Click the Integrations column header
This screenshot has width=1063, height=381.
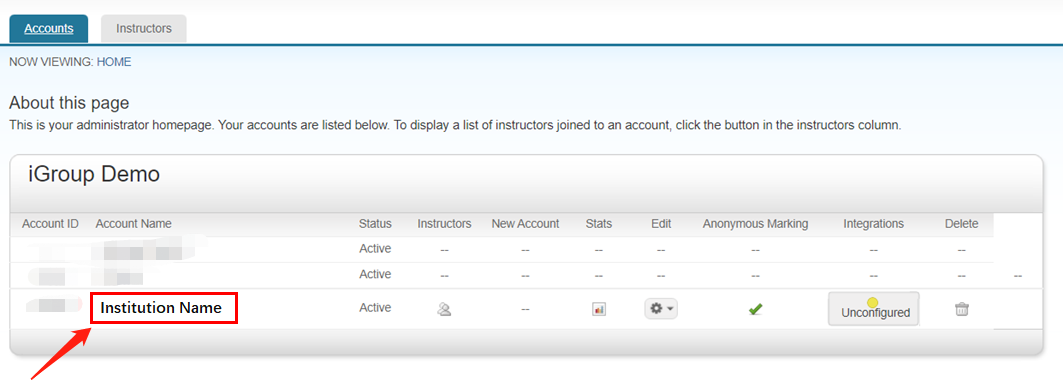coord(873,224)
